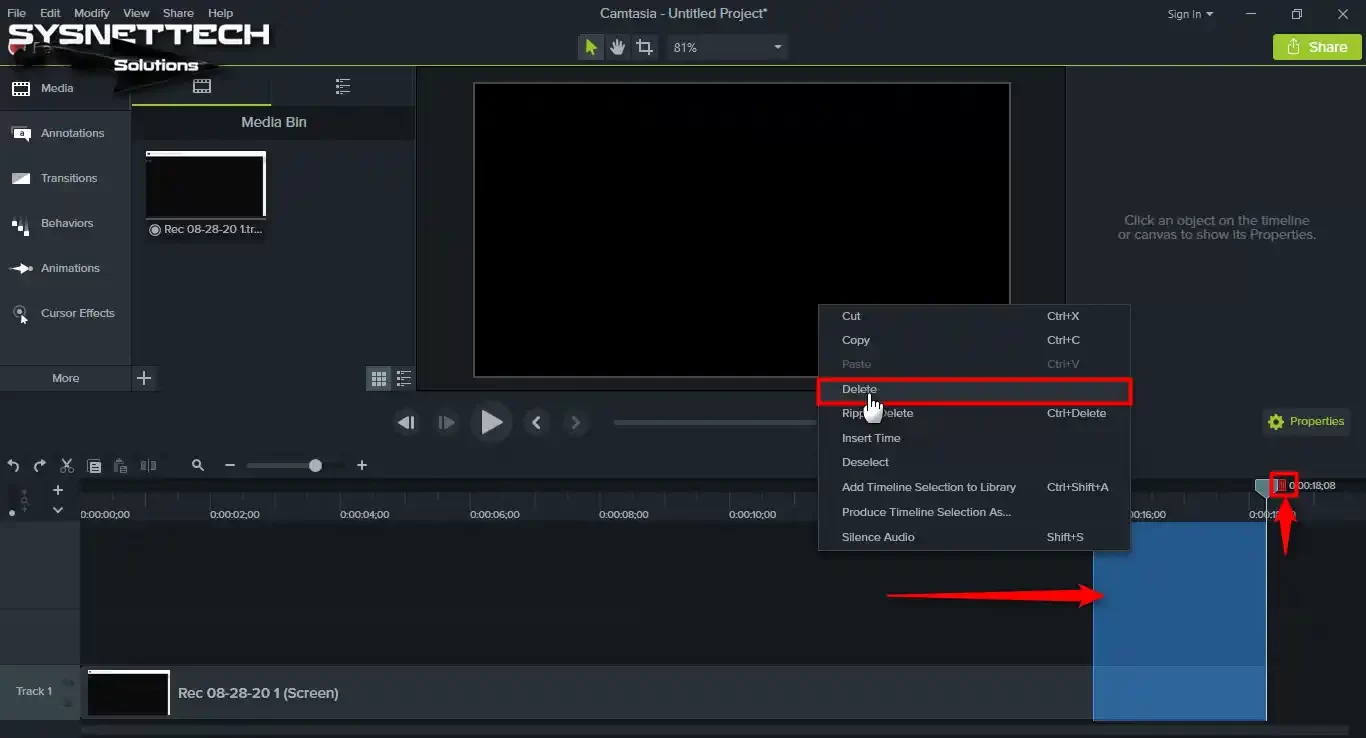Split clip at playhead
Image resolution: width=1366 pixels, height=738 pixels.
click(149, 466)
